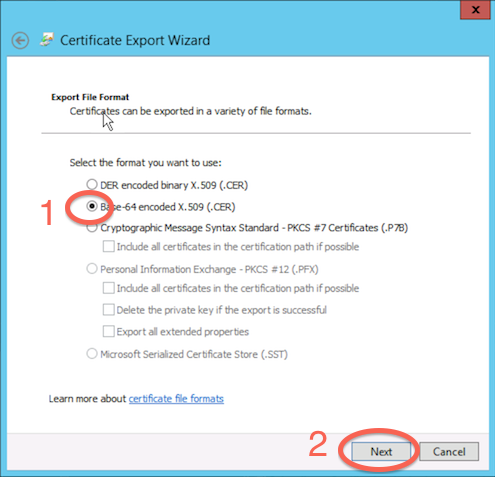Check the 'Include all certificates' box under PKCS #7
Image resolution: width=495 pixels, height=477 pixels.
(x=108, y=247)
